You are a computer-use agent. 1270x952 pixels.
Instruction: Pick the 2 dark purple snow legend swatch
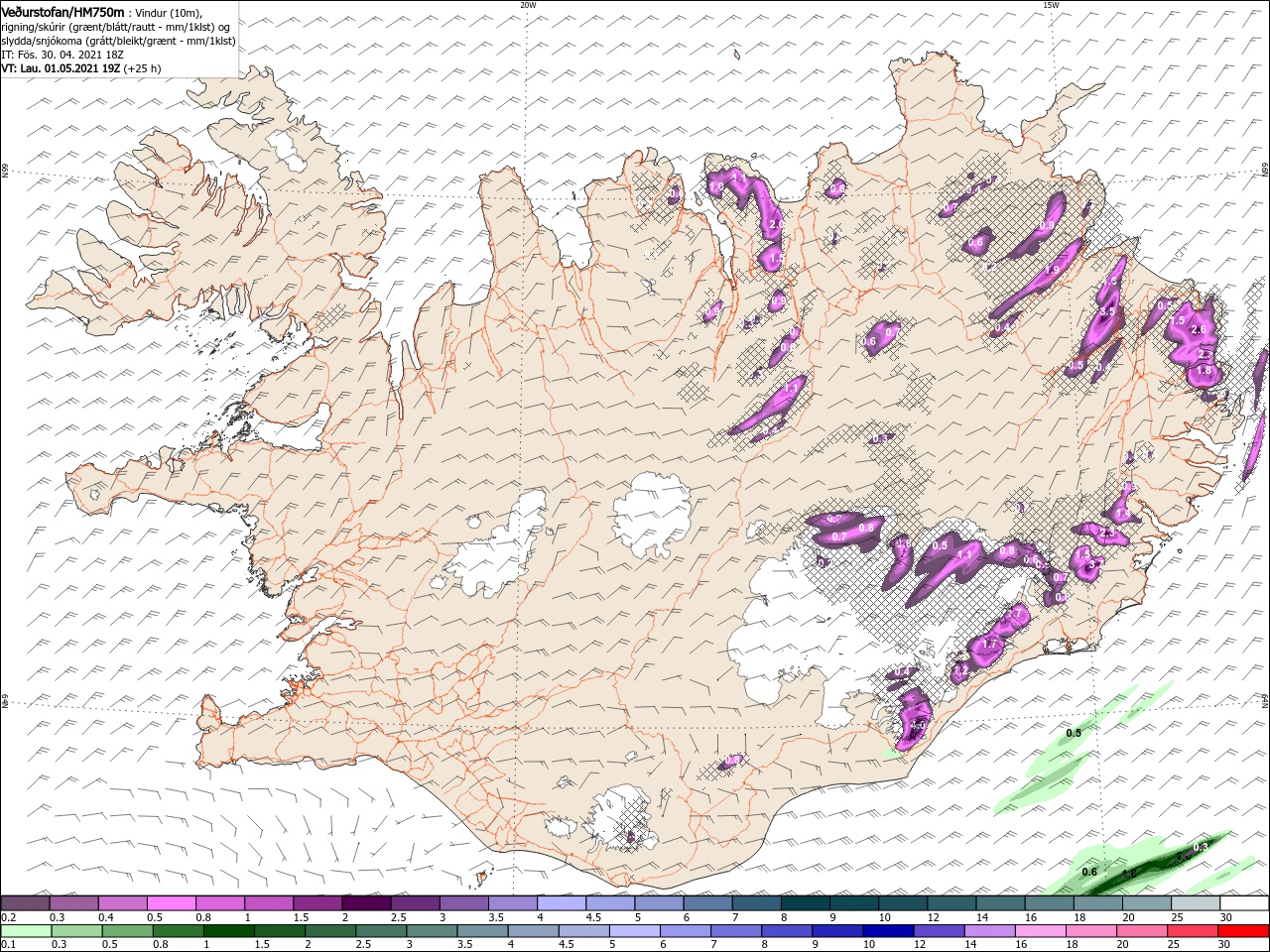click(366, 903)
